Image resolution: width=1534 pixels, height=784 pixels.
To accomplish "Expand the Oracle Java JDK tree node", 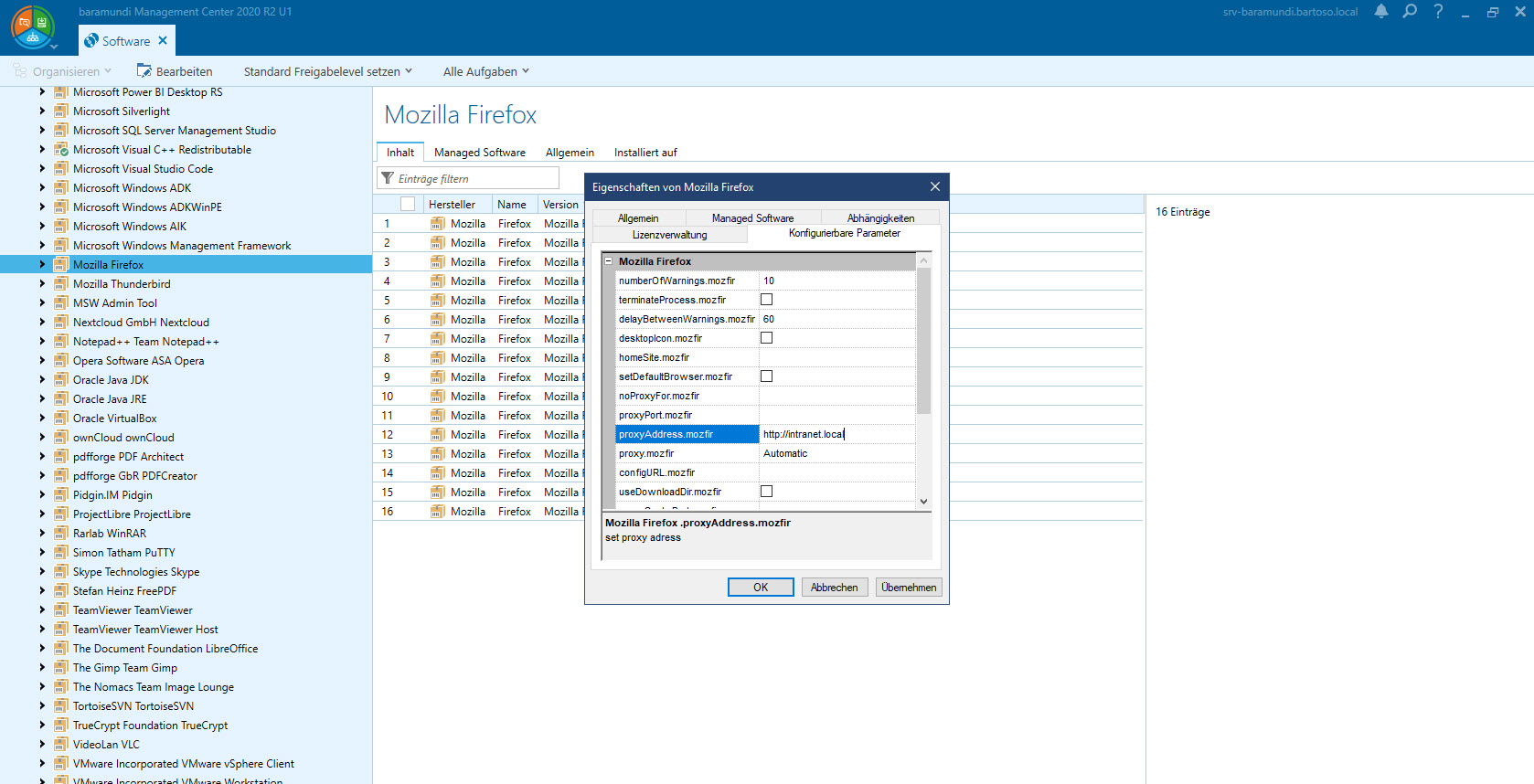I will click(42, 379).
